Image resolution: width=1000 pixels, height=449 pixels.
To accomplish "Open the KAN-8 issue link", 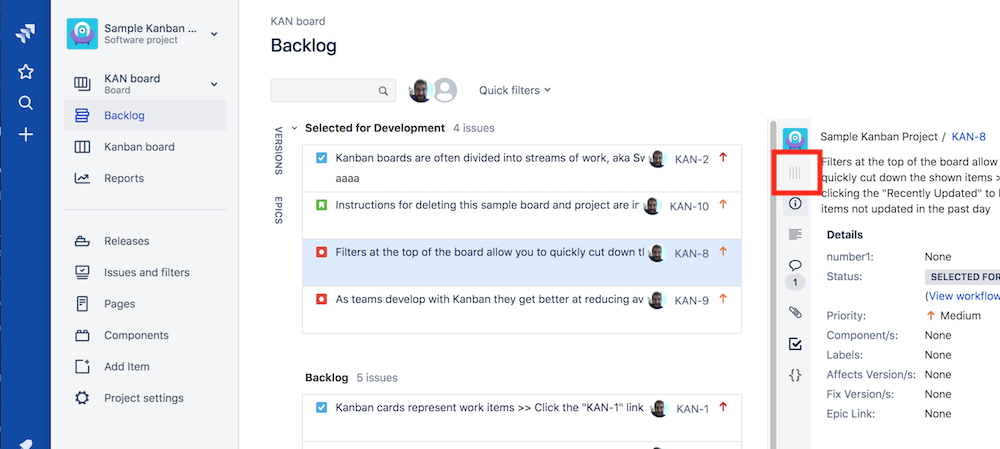I will (968, 136).
